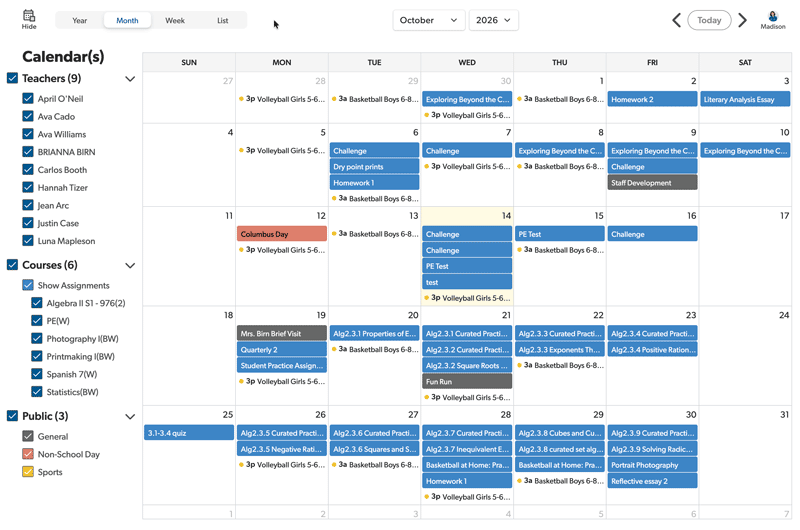Open Alg2.3.6 Squares and S... assignment

tap(374, 449)
